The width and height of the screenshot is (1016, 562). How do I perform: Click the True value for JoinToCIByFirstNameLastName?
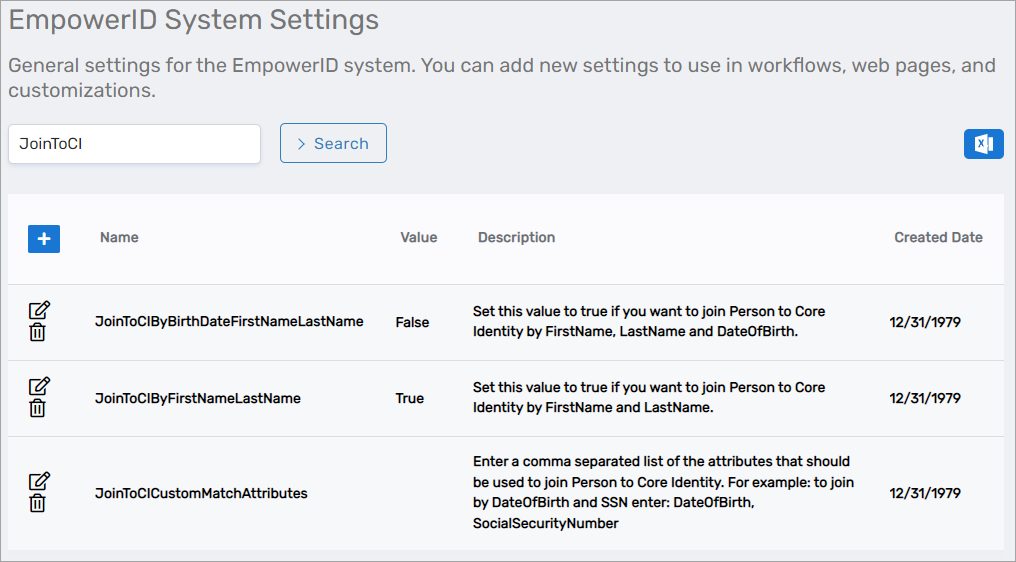point(409,398)
